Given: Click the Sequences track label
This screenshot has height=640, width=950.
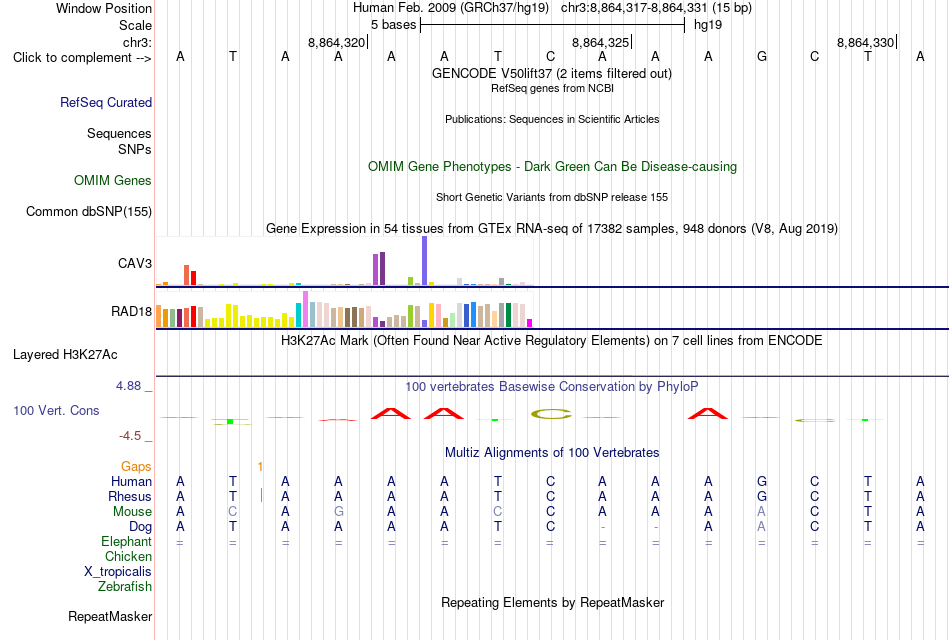Looking at the screenshot, I should [119, 133].
